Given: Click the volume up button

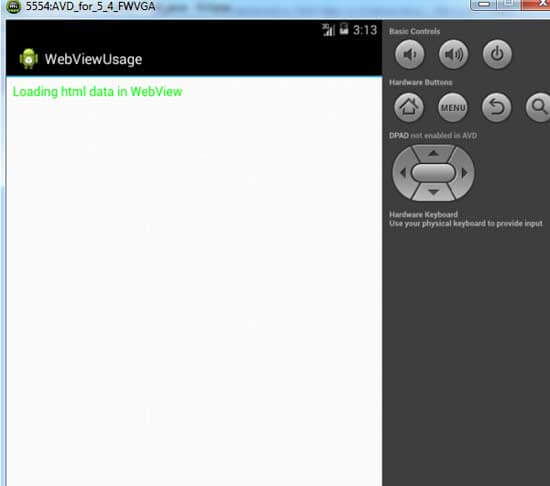Looking at the screenshot, I should 453,54.
